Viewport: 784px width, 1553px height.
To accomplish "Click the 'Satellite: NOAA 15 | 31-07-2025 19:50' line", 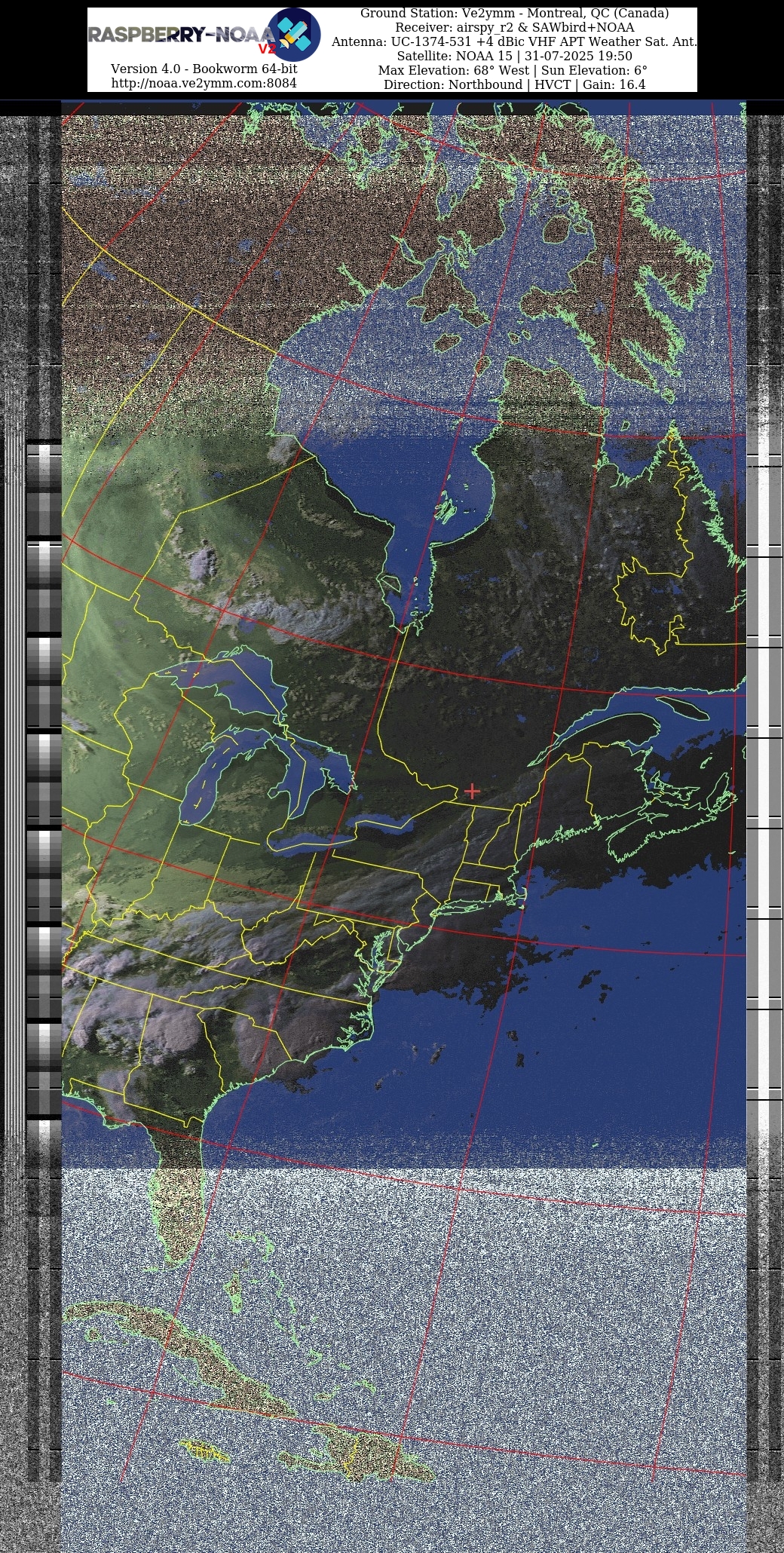I will (x=514, y=57).
